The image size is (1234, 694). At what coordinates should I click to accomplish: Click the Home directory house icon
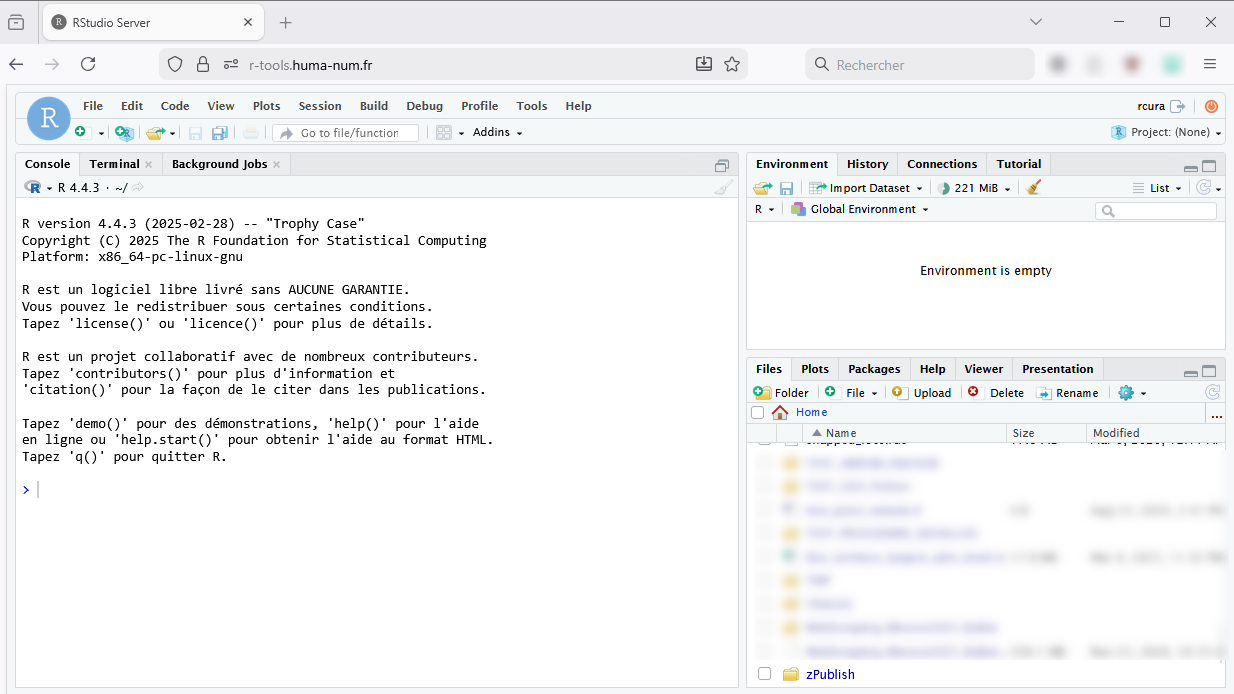point(780,412)
